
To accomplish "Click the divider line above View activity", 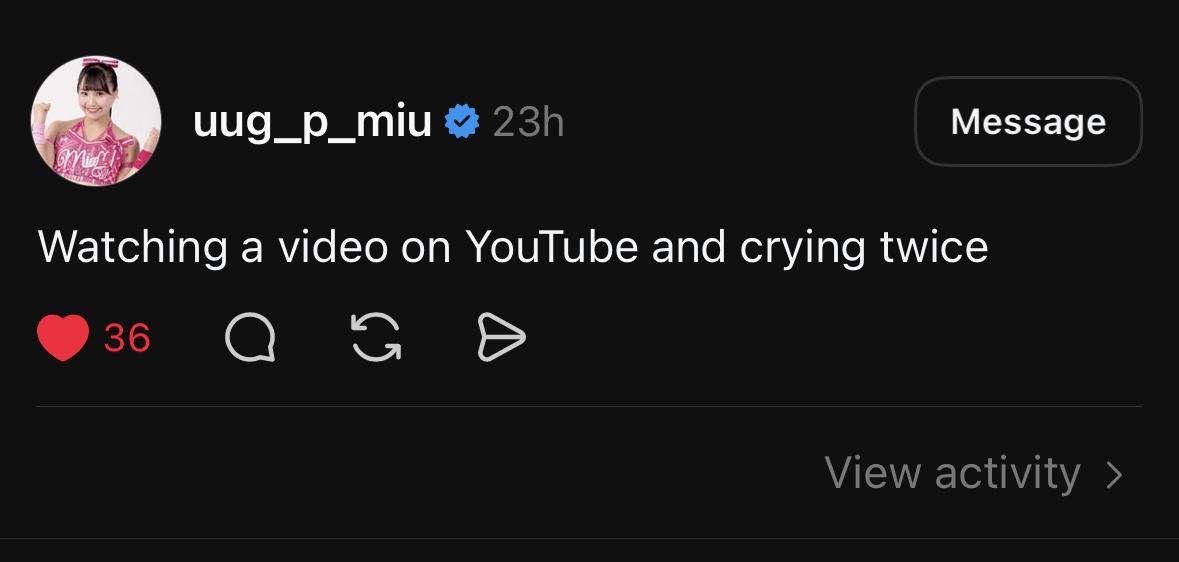I will pyautogui.click(x=590, y=406).
